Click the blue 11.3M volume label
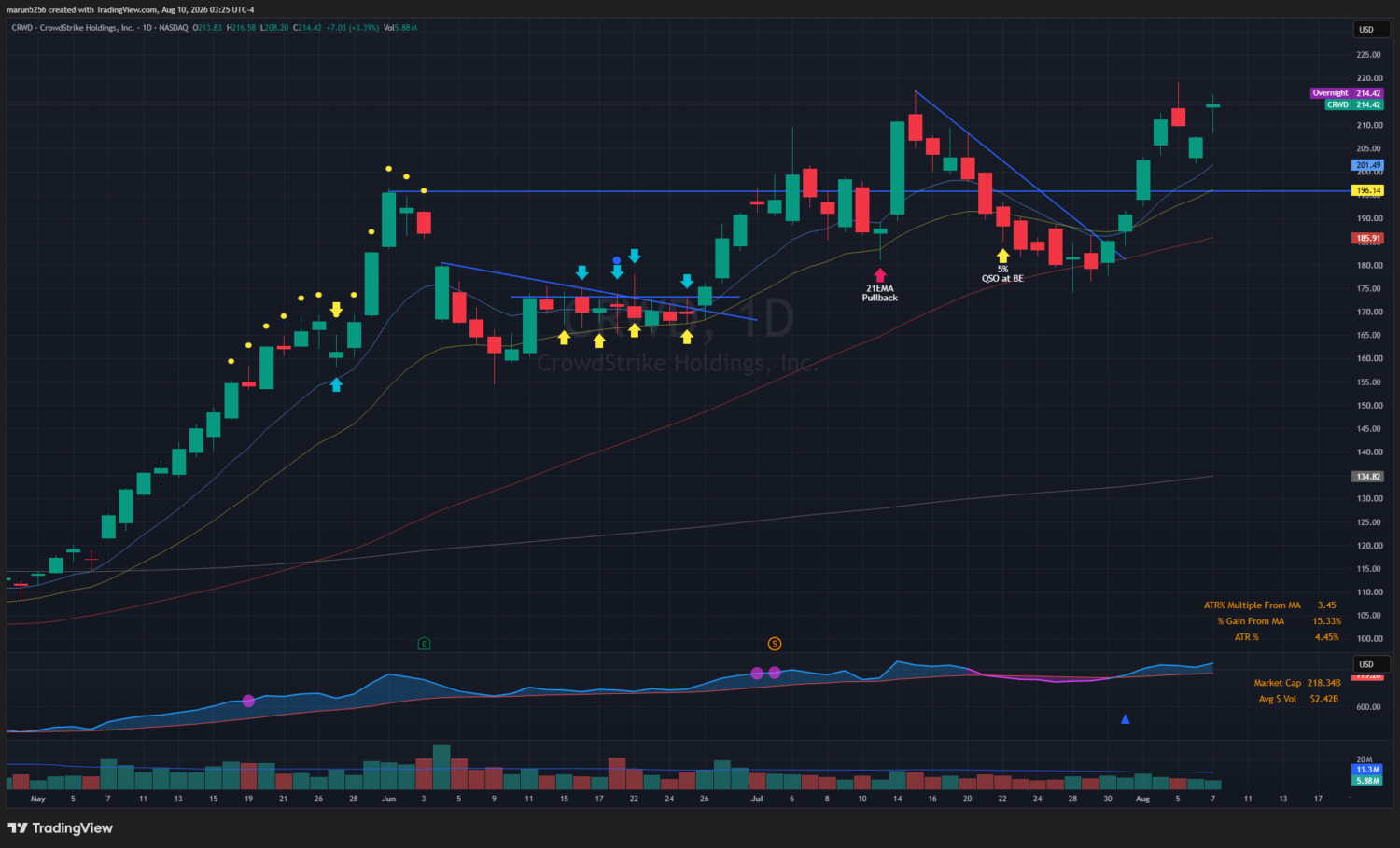The width and height of the screenshot is (1400, 848). tap(1367, 770)
